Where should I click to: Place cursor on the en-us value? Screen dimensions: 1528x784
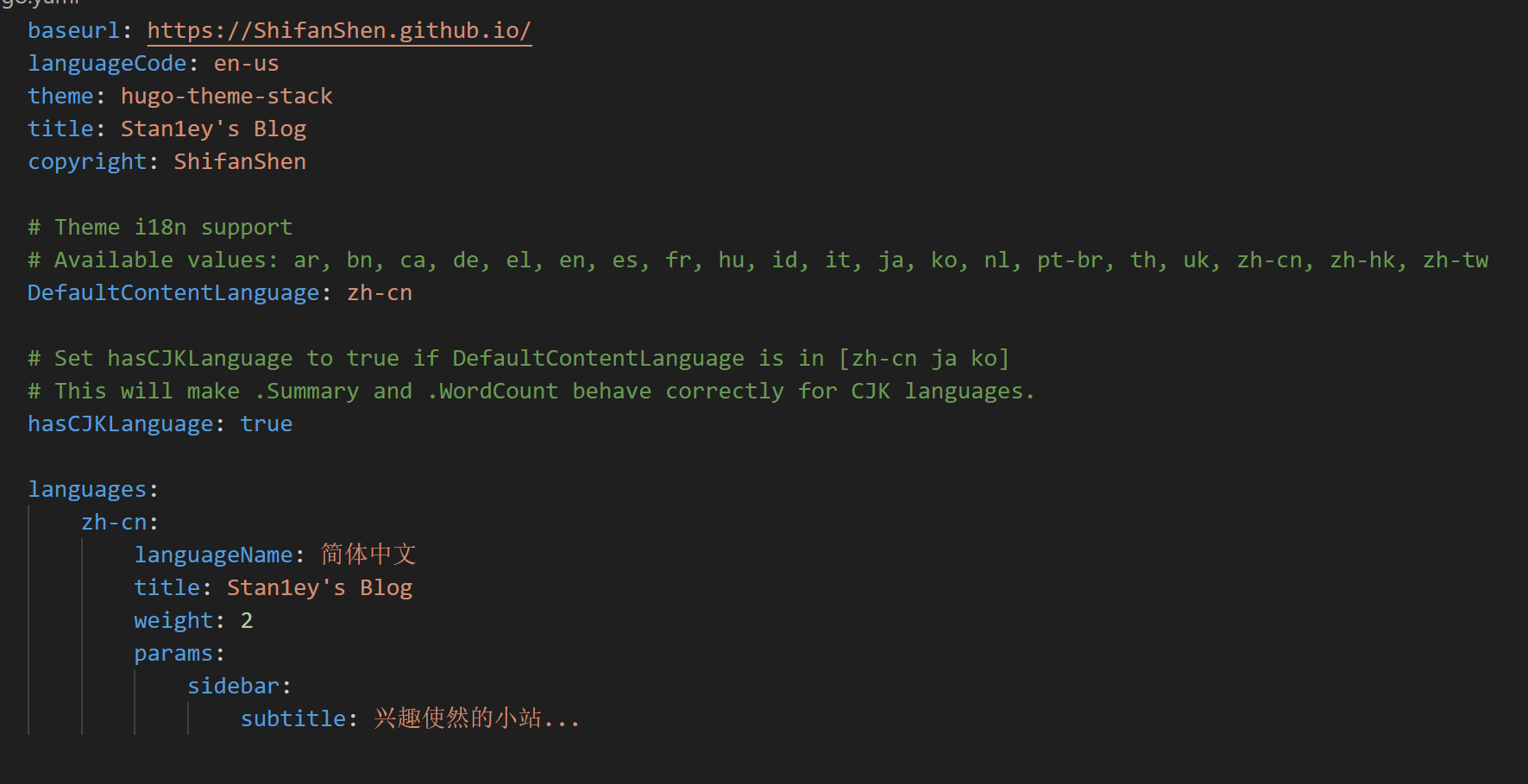246,64
